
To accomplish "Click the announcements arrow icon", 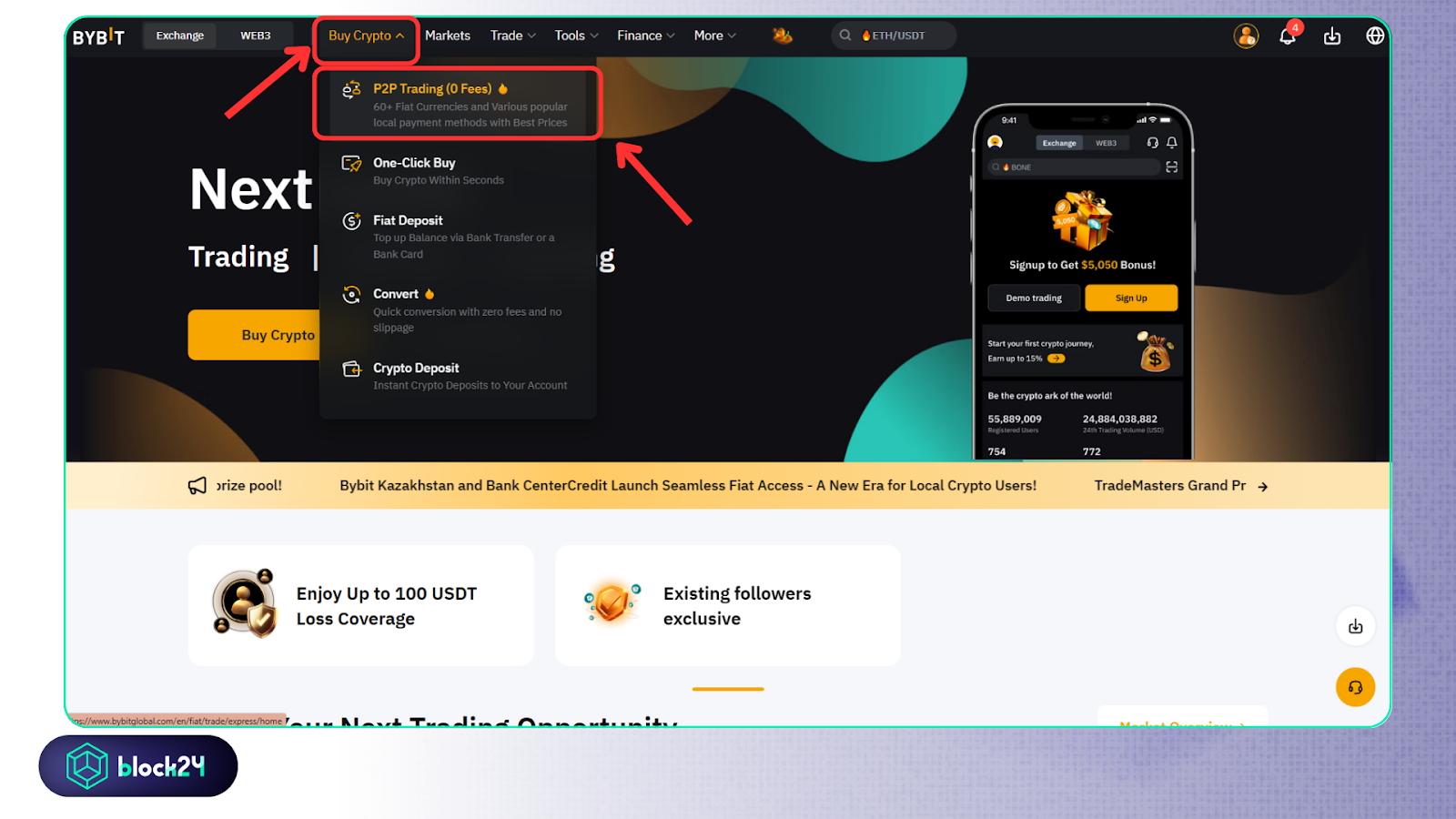I will point(1263,487).
